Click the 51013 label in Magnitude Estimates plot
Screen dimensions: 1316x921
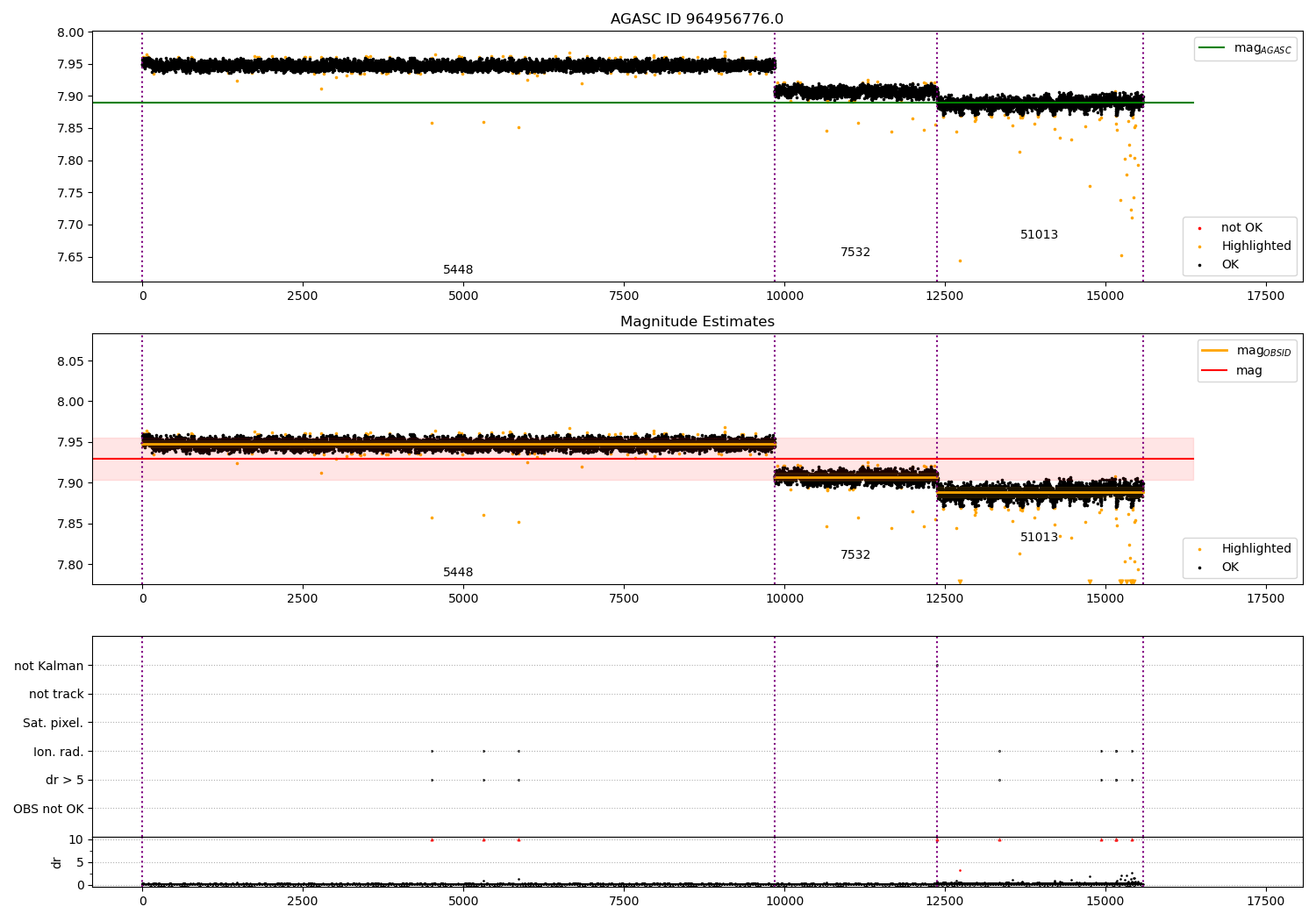1039,537
